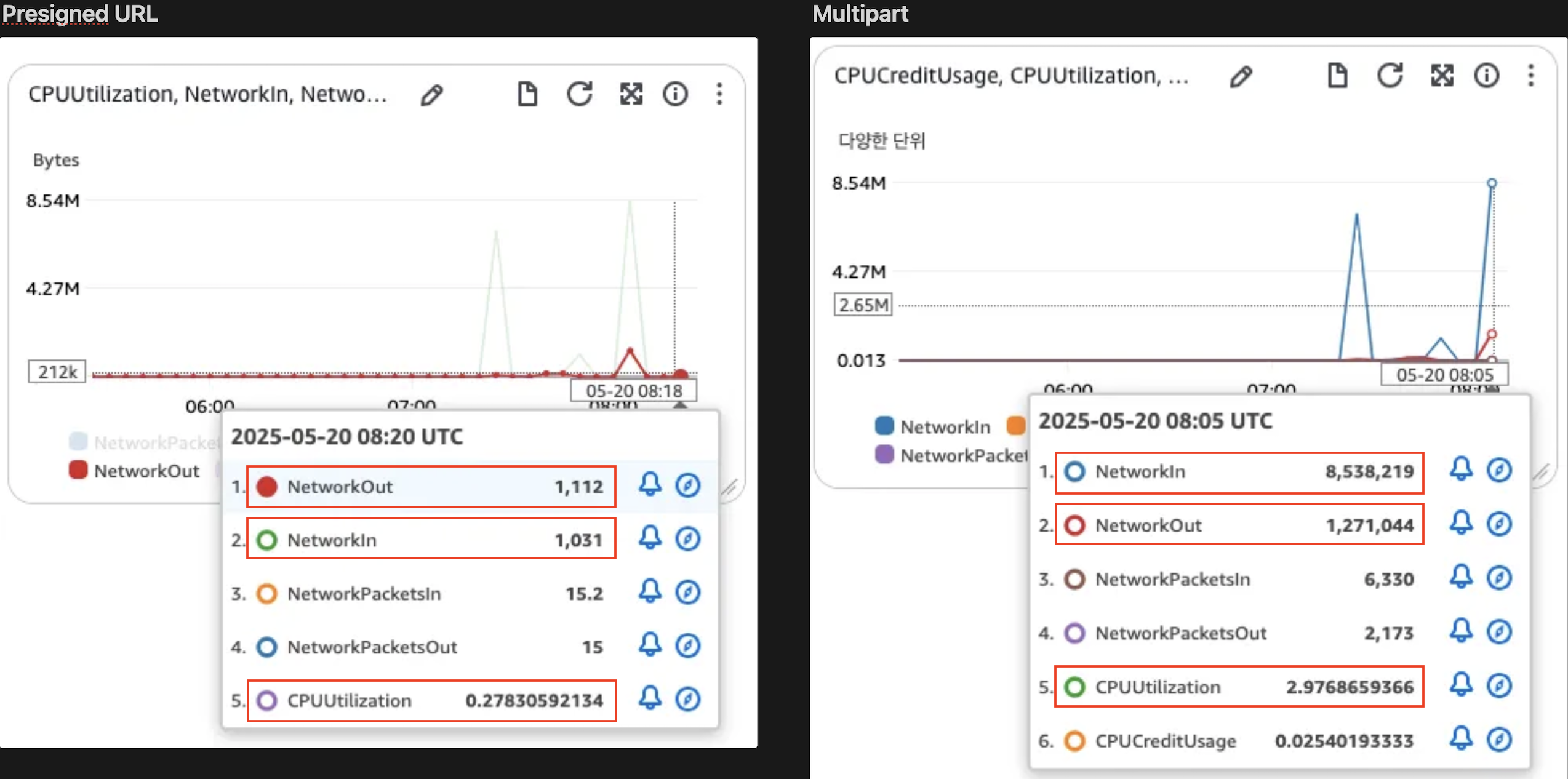Open metrics explorer for NetworkPacketsOut 2,173
This screenshot has width=1568, height=779.
pyautogui.click(x=1500, y=632)
